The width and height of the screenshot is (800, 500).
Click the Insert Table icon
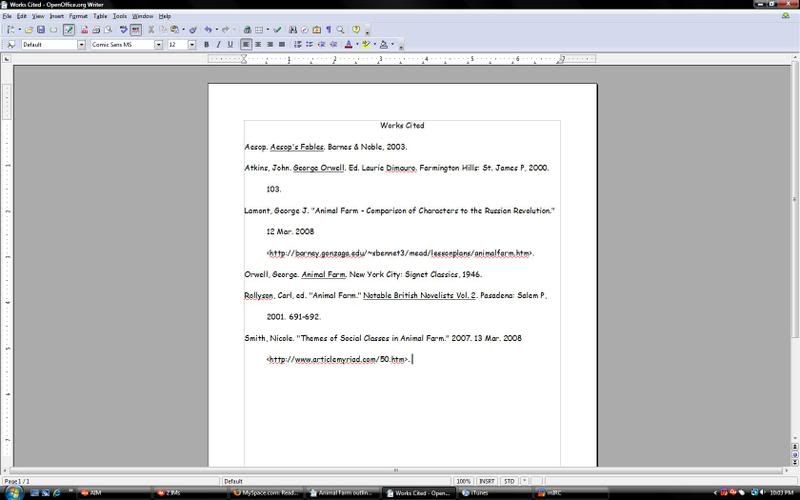[260, 30]
